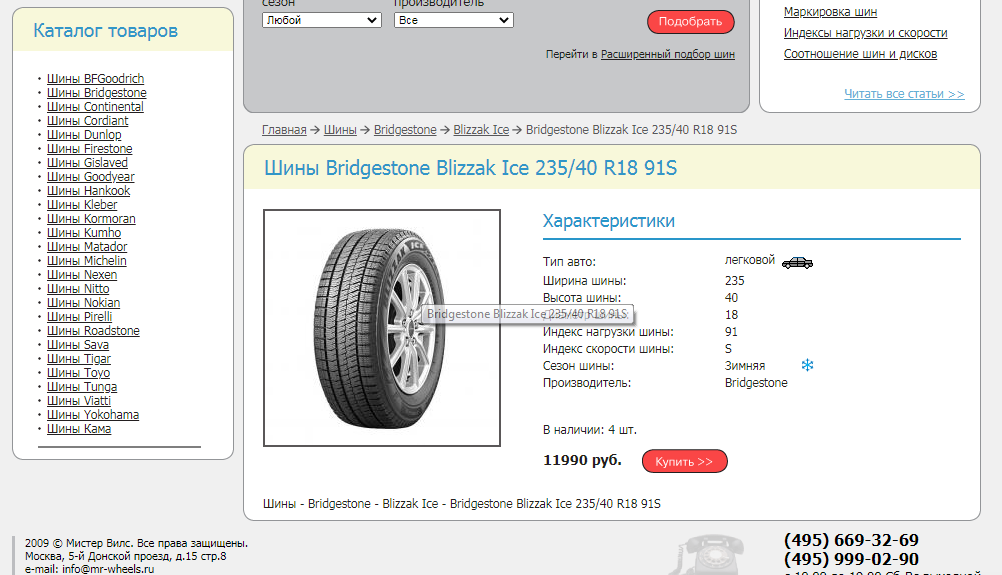Click the passenger car icon

pyautogui.click(x=797, y=263)
